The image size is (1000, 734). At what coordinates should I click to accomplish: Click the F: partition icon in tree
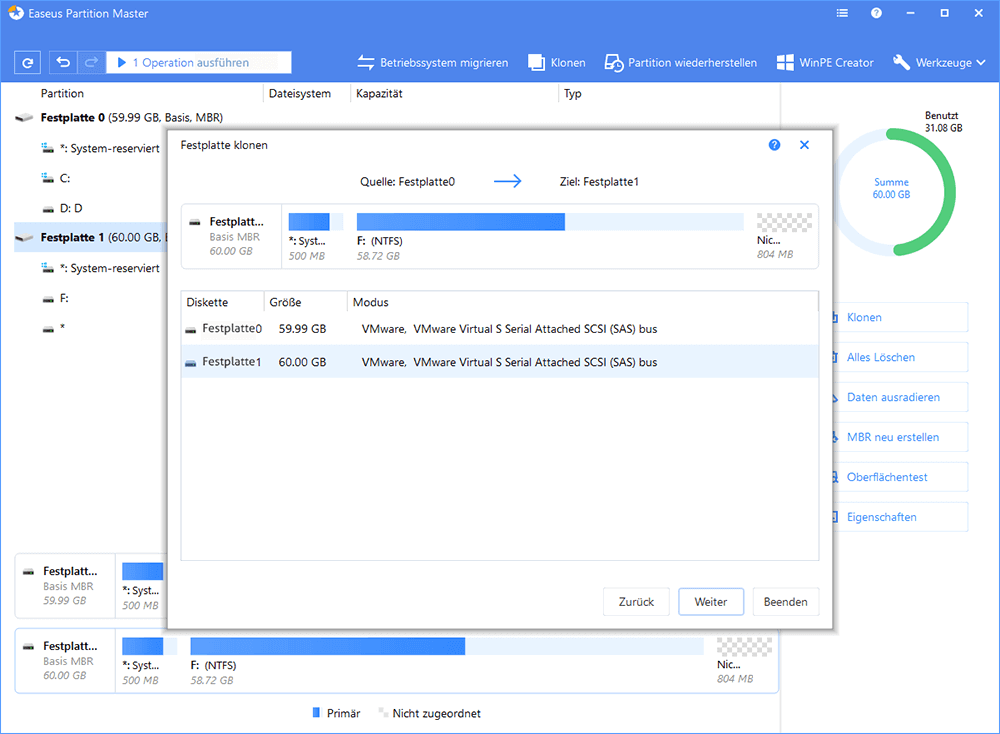[x=48, y=298]
